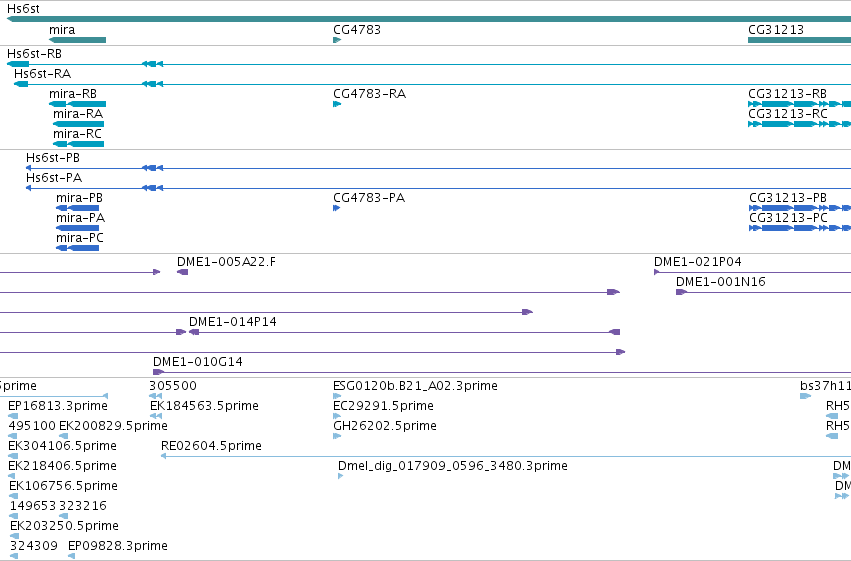The height and width of the screenshot is (561, 851).
Task: Click the bs37h11 EST marker
Action: click(805, 396)
